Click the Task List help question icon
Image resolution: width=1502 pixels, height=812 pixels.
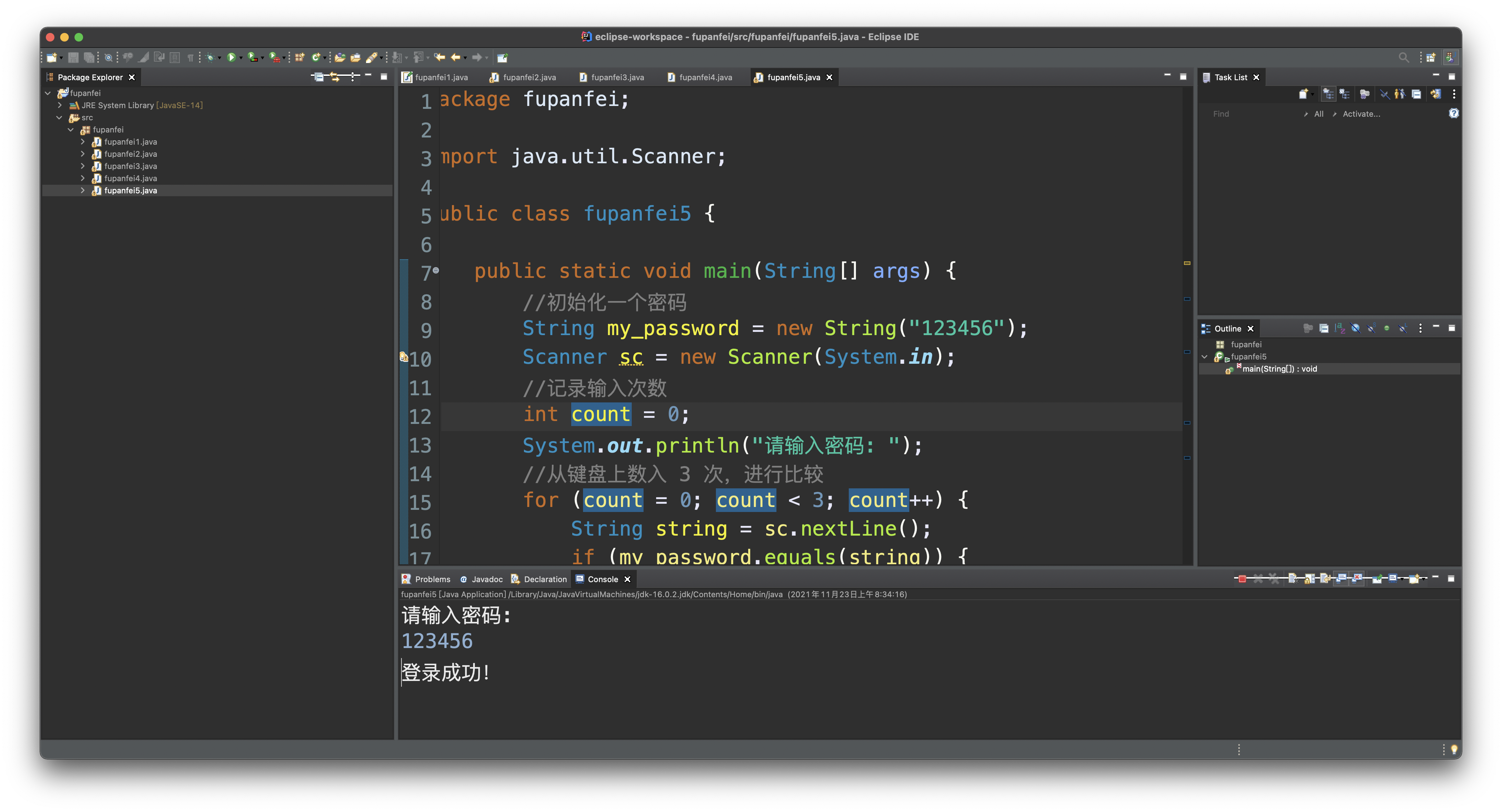click(x=1454, y=113)
